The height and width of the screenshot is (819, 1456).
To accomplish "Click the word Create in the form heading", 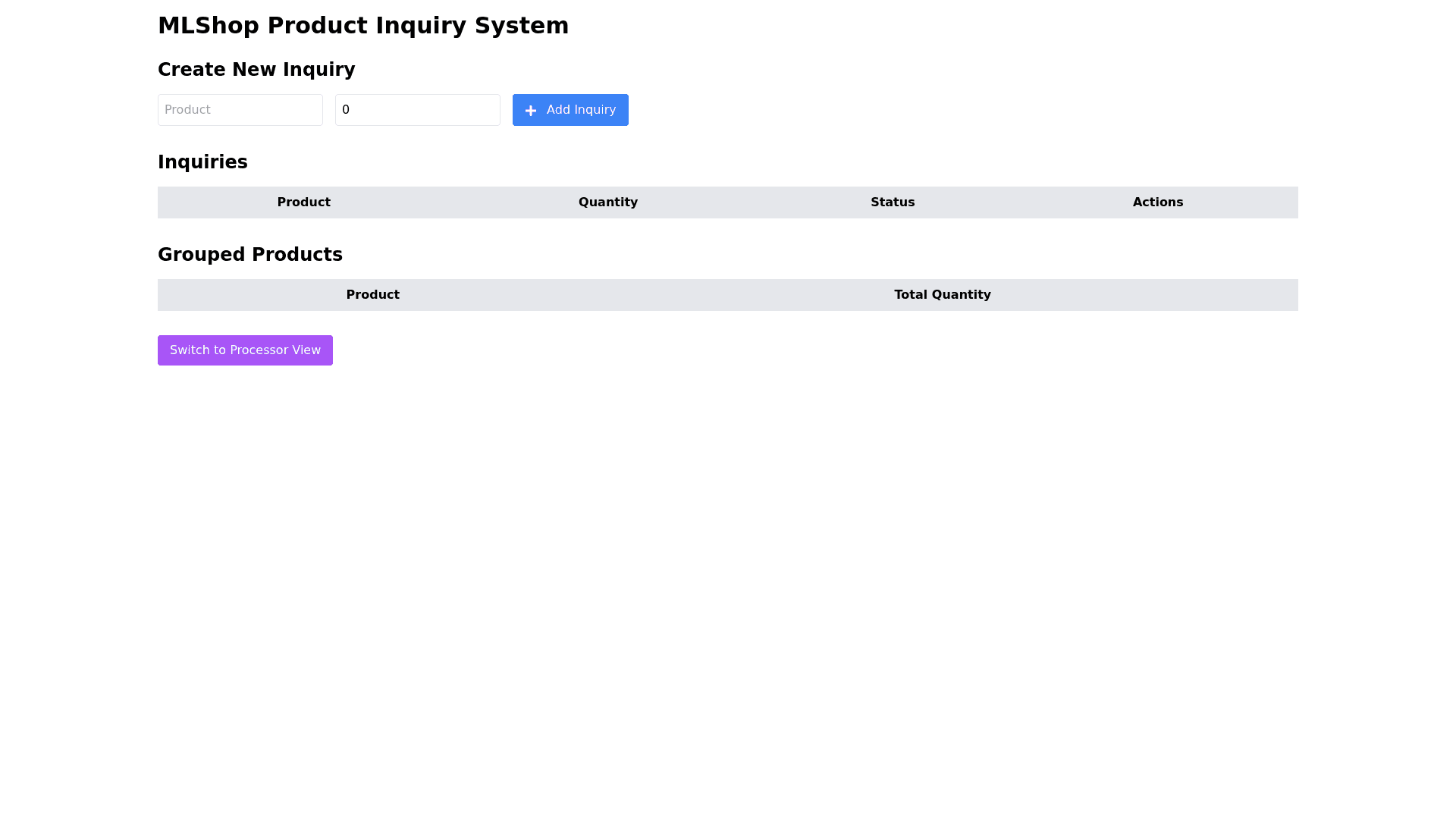I will 191,70.
